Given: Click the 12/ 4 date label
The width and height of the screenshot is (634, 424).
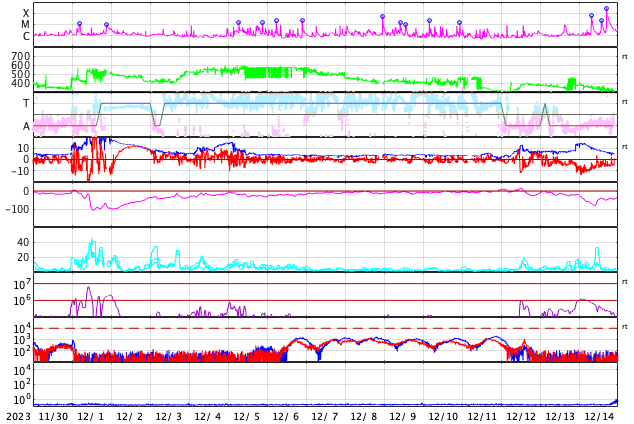Looking at the screenshot, I should (x=208, y=417).
